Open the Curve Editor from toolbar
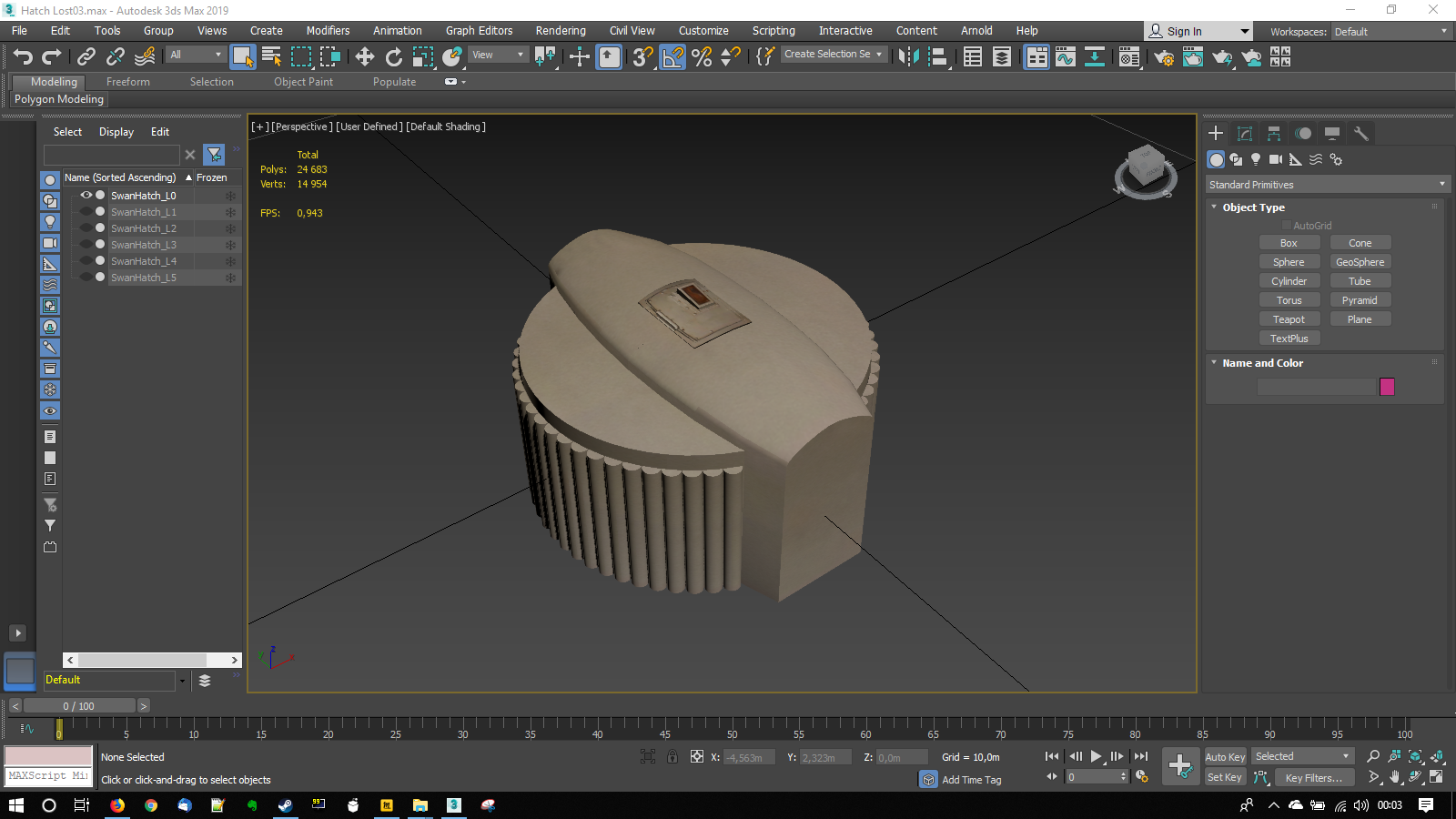1456x819 pixels. click(x=1066, y=56)
